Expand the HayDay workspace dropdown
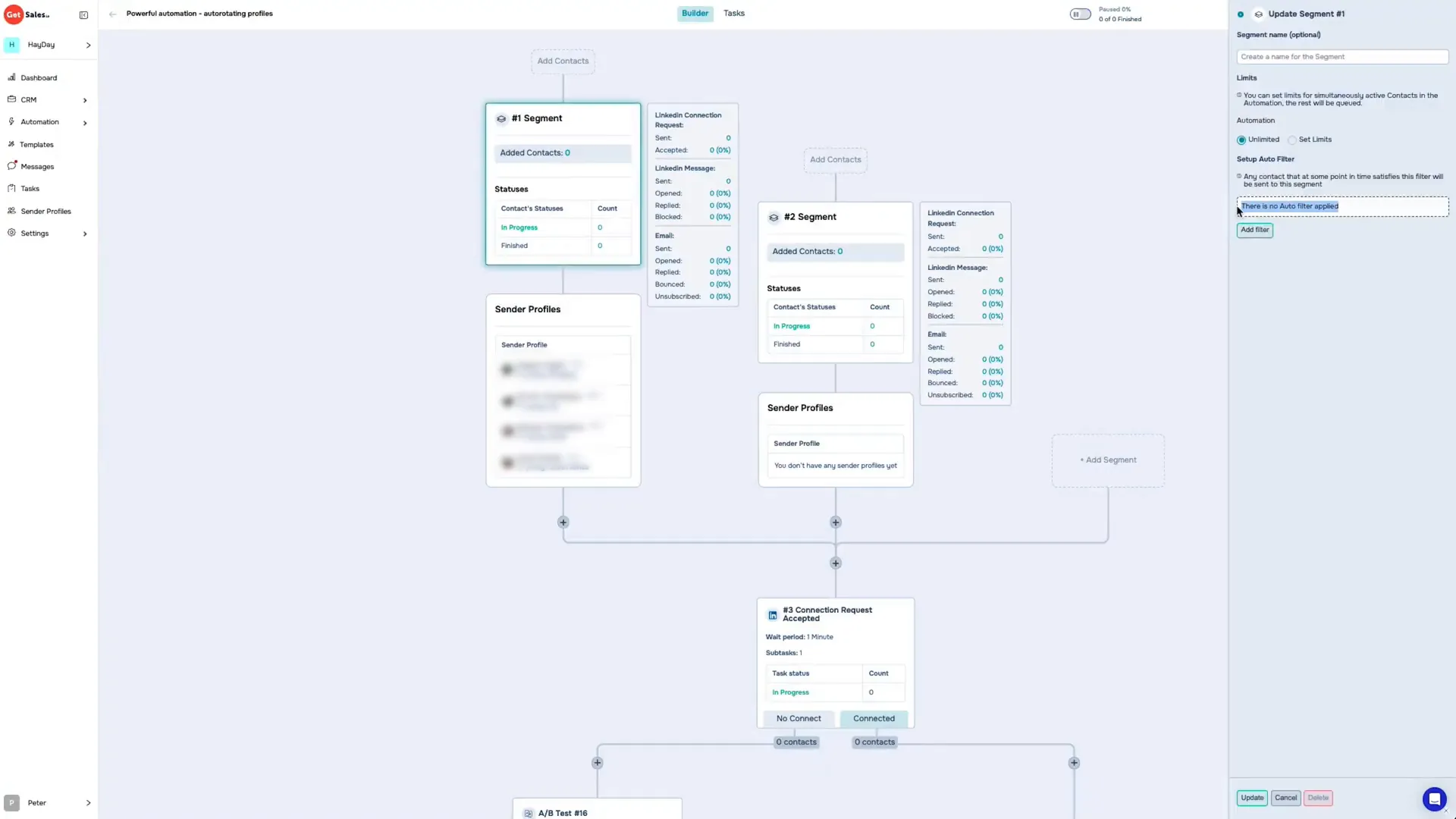This screenshot has width=1456, height=819. (x=87, y=44)
